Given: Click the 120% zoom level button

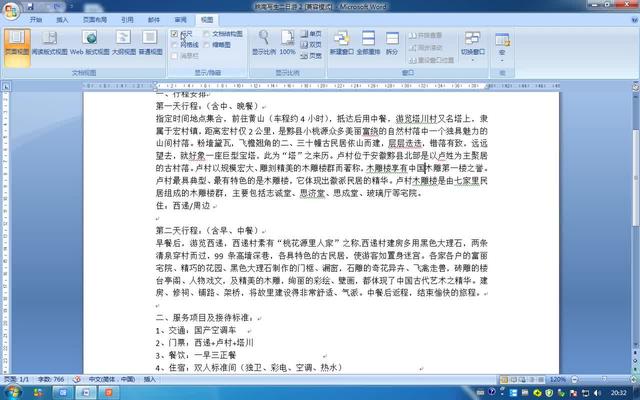Looking at the screenshot, I should coord(557,380).
